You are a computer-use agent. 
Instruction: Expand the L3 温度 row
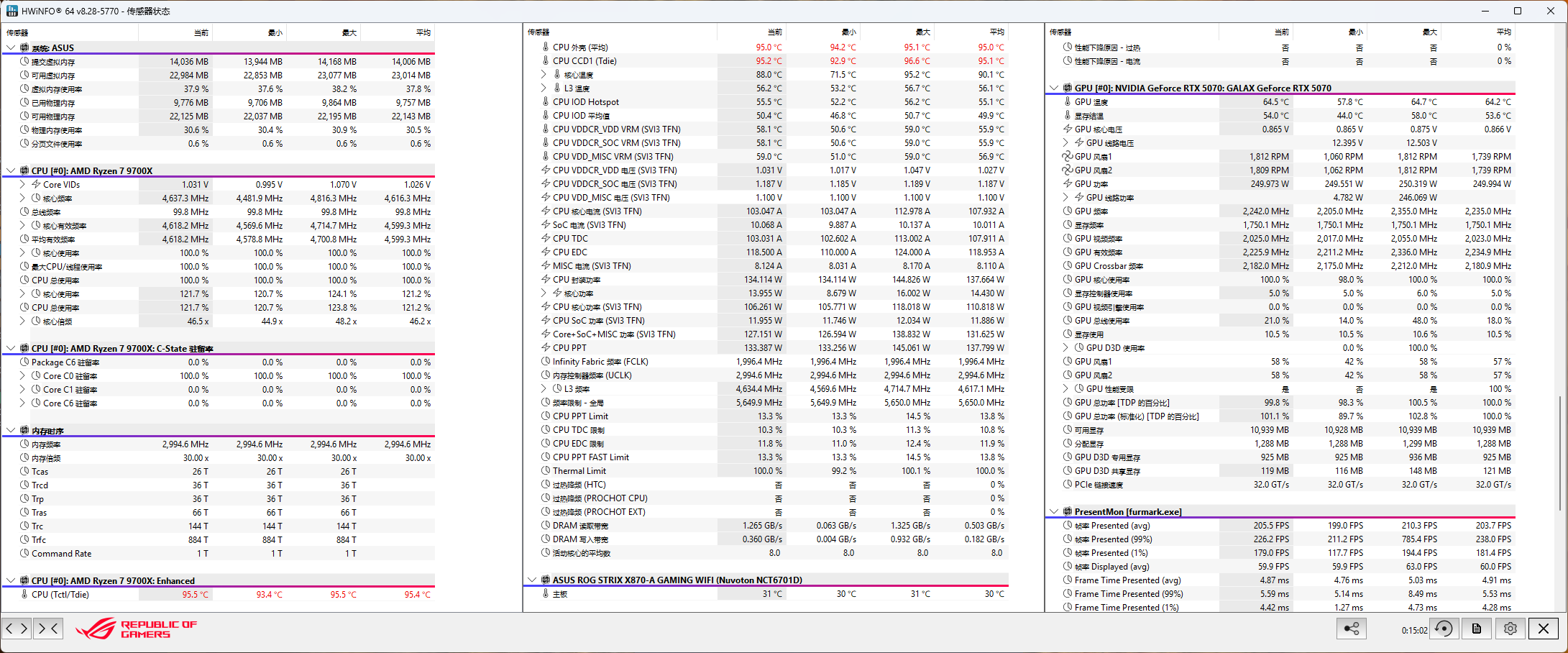pos(544,88)
